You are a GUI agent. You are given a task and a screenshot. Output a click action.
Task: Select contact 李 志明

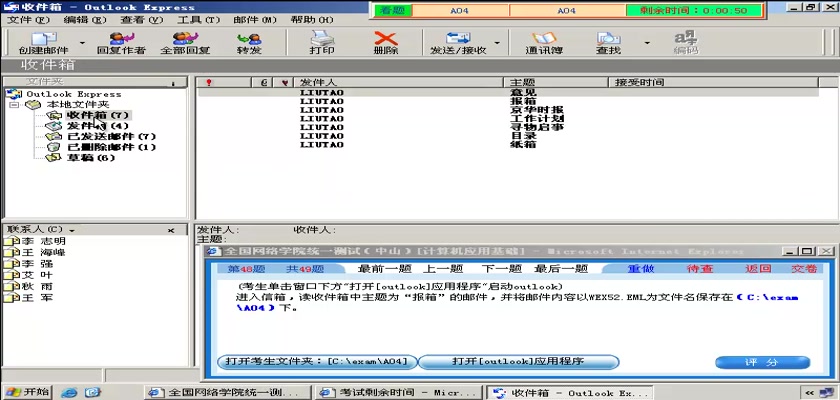(35, 241)
